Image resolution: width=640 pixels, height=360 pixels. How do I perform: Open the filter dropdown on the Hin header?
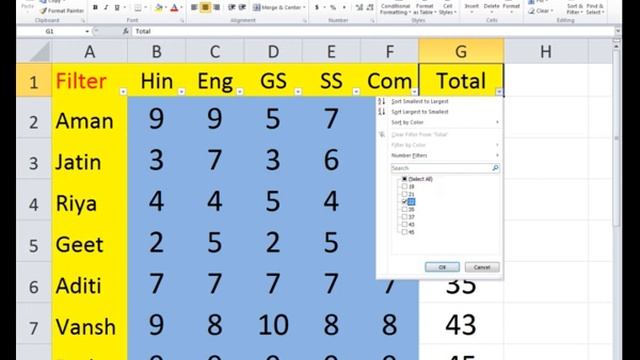[x=181, y=92]
